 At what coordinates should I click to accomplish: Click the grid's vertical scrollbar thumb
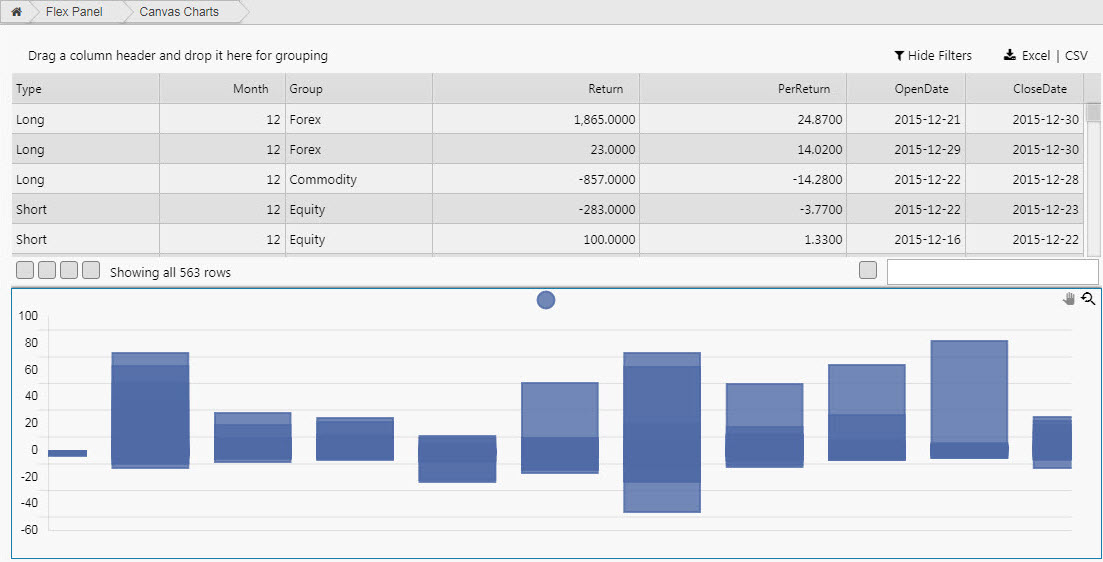1093,112
